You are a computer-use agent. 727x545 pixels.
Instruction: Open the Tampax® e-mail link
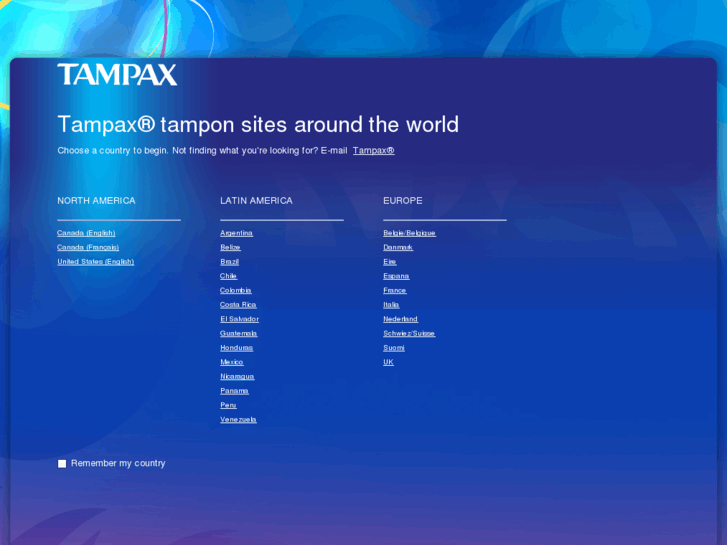coord(374,151)
